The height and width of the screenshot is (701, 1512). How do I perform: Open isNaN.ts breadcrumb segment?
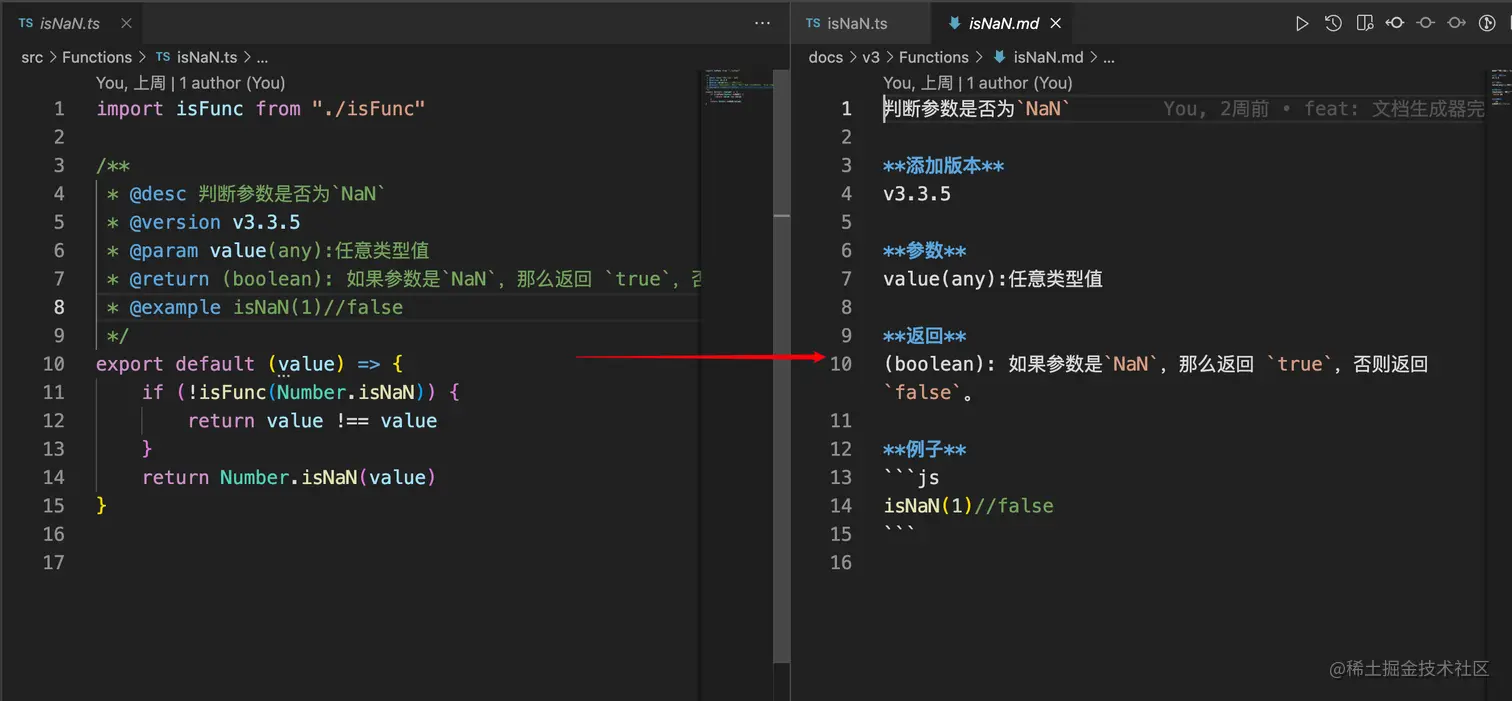(x=198, y=57)
